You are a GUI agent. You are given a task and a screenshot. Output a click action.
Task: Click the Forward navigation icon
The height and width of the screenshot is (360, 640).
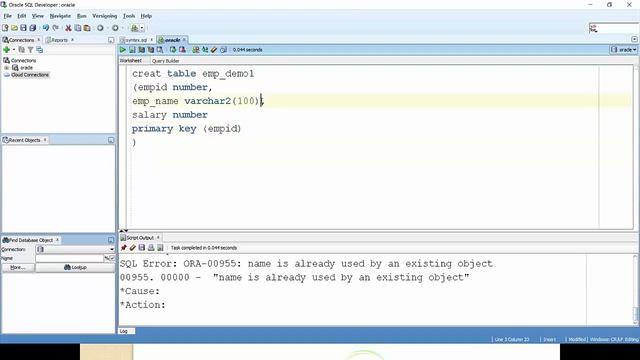[x=115, y=28]
